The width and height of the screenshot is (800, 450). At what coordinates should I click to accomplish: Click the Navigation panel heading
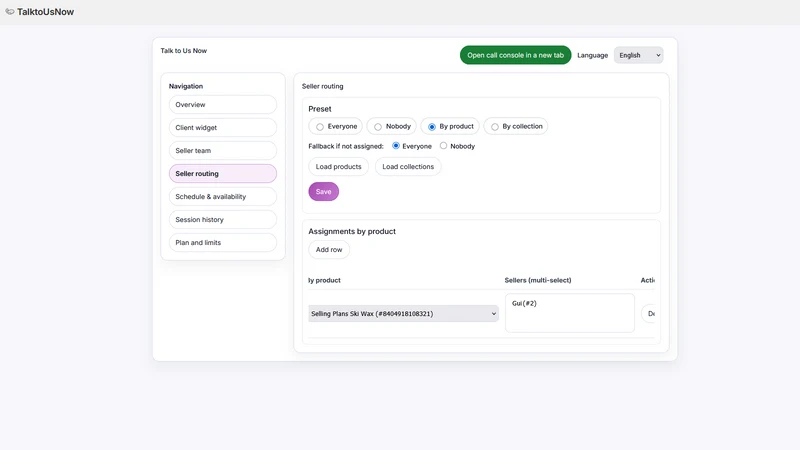click(x=186, y=86)
